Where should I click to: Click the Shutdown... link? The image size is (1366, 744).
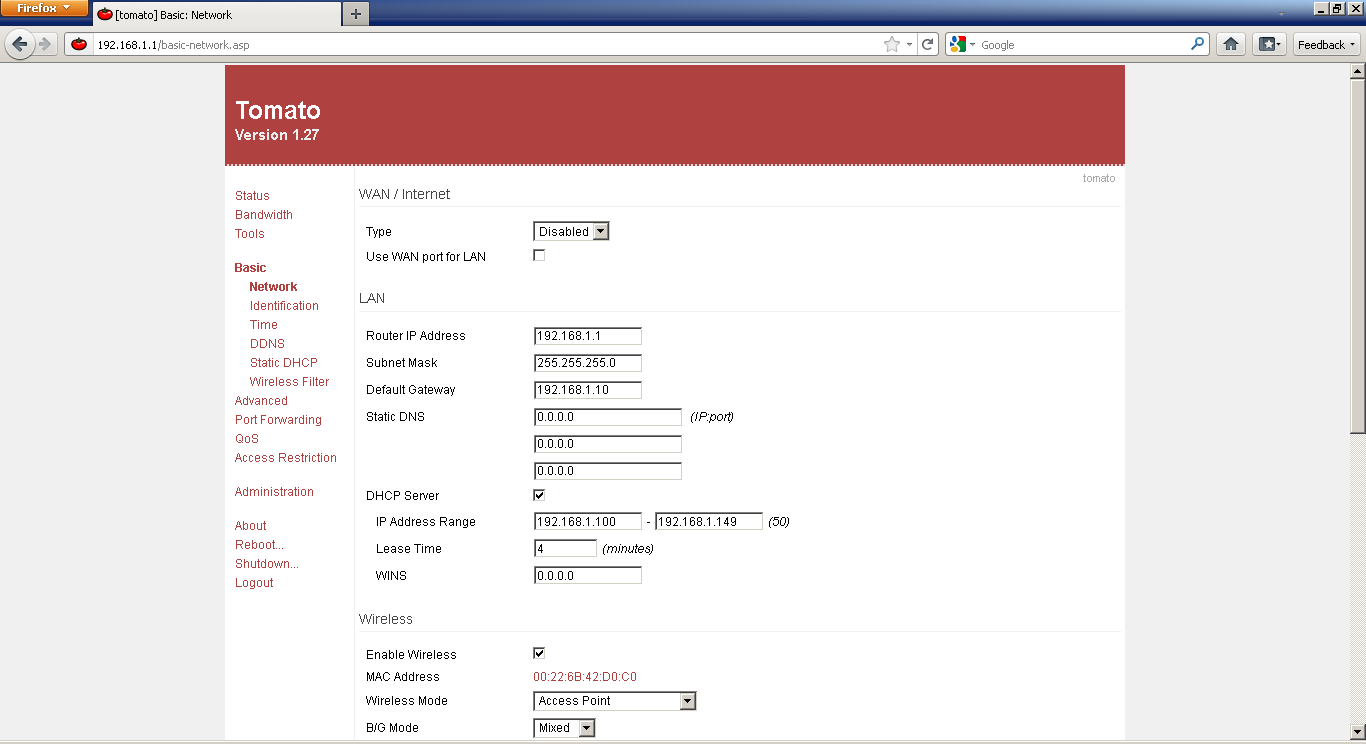(x=267, y=564)
